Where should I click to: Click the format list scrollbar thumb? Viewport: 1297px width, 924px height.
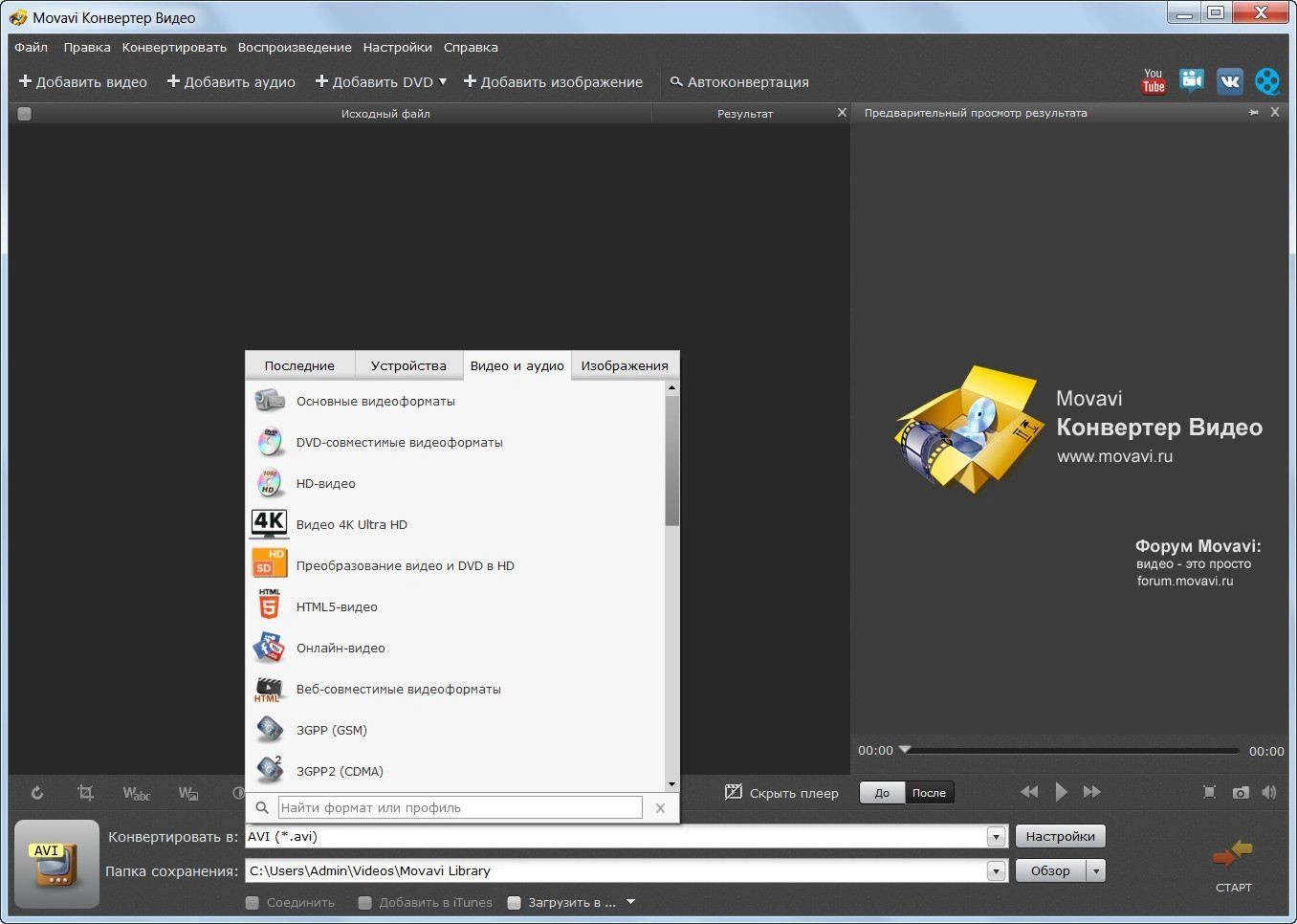coord(671,460)
